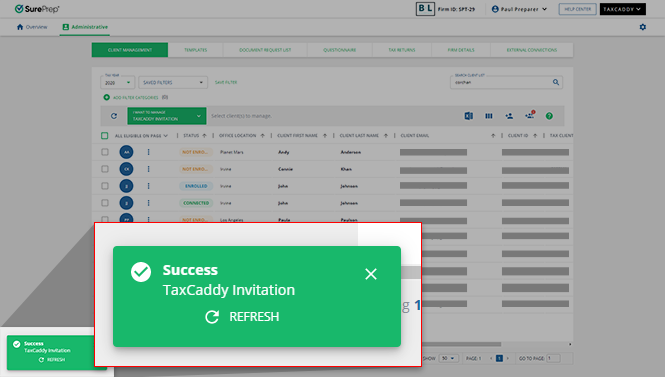Click the ENROLLED status badge
This screenshot has height=377, width=665.
coord(196,186)
